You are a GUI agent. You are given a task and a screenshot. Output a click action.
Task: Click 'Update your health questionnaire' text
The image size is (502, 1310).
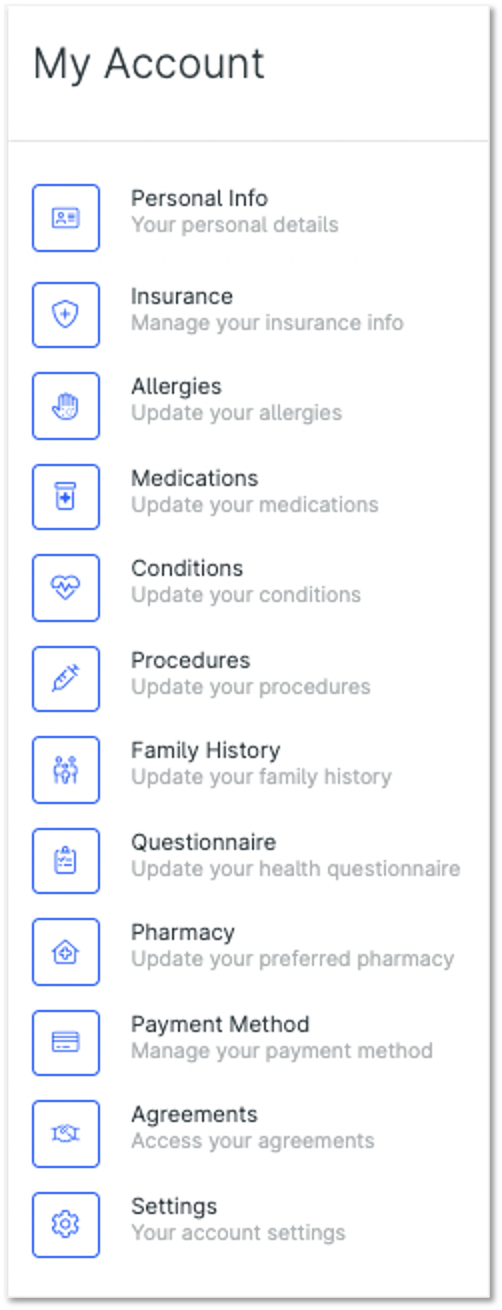click(295, 869)
